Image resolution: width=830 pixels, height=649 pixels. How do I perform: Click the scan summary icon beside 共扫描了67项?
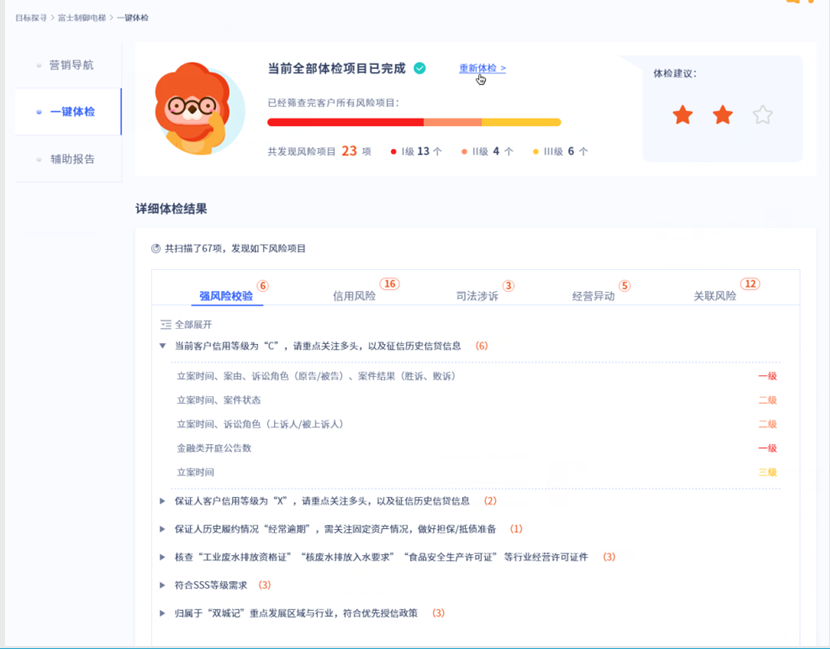156,248
